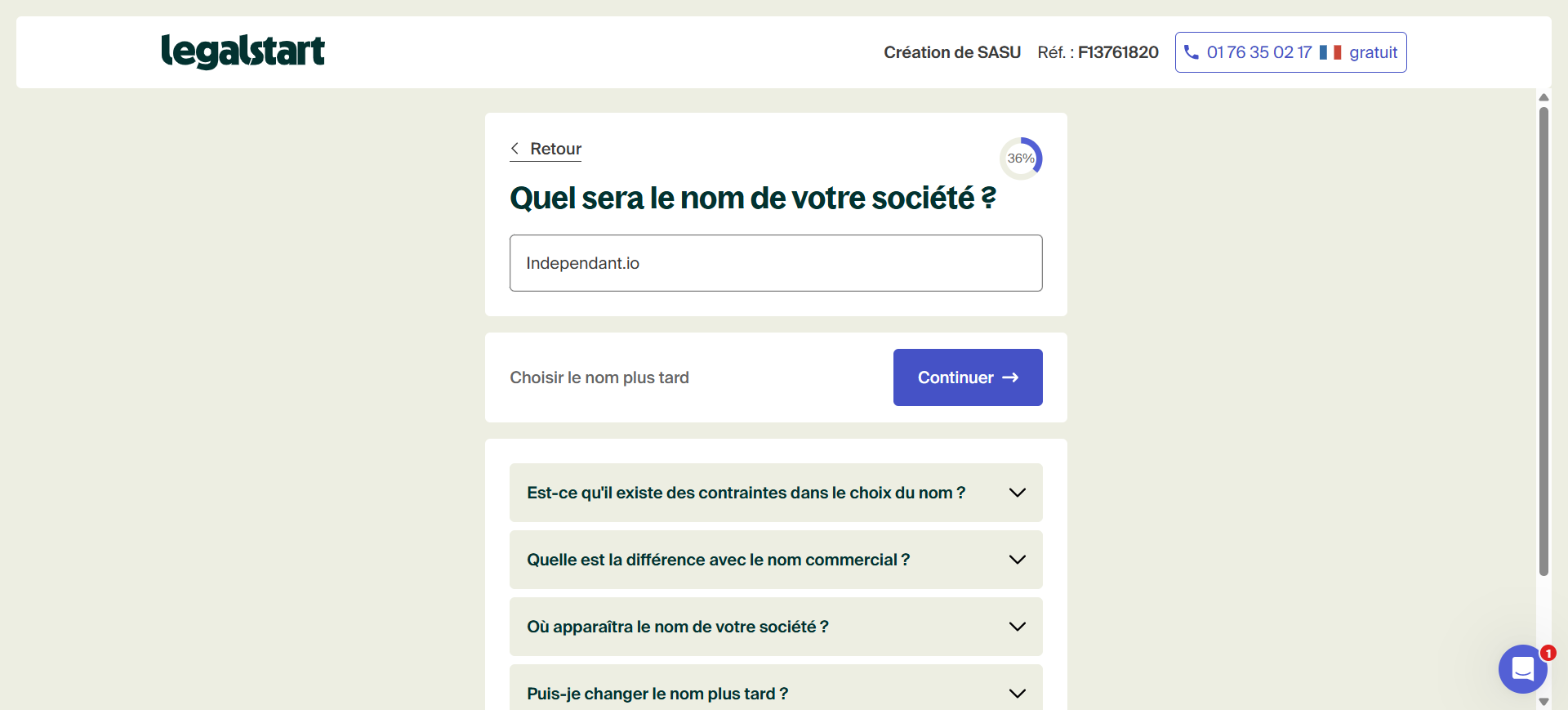Go back with the Retour link
This screenshot has width=1568, height=710.
coord(555,149)
